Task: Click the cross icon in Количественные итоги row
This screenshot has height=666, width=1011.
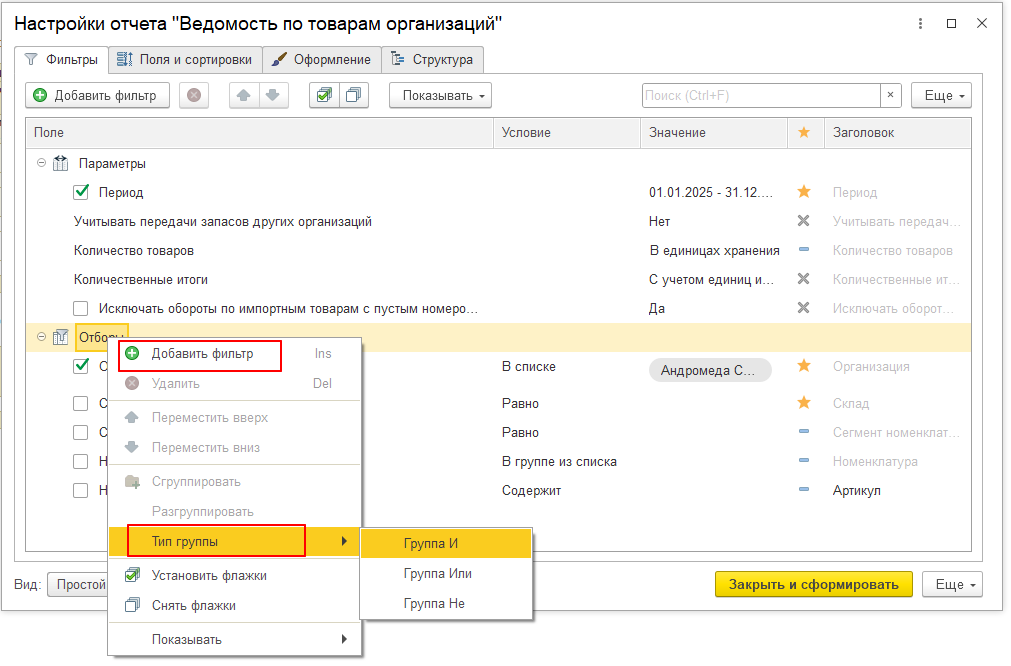Action: pos(803,279)
